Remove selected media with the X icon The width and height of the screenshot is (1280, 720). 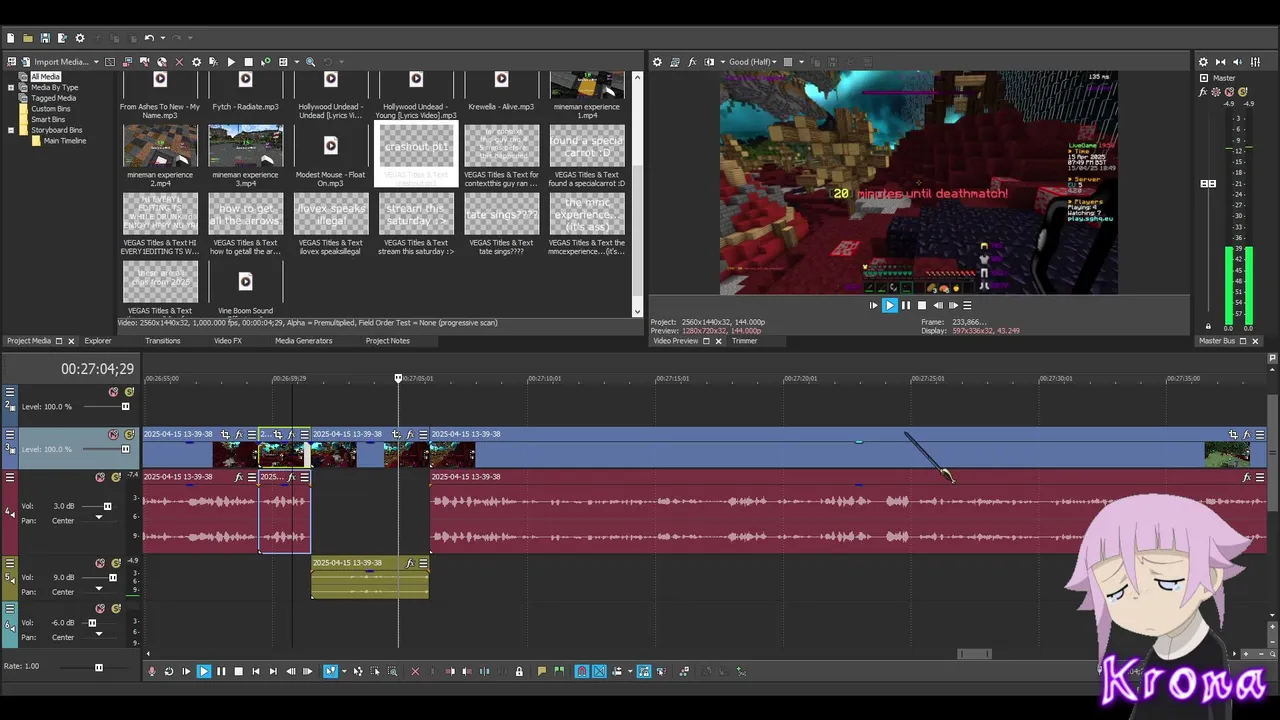(x=179, y=62)
